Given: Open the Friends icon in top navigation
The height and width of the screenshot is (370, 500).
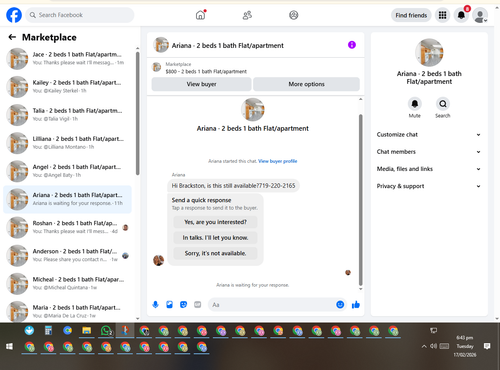Looking at the screenshot, I should 247,15.
